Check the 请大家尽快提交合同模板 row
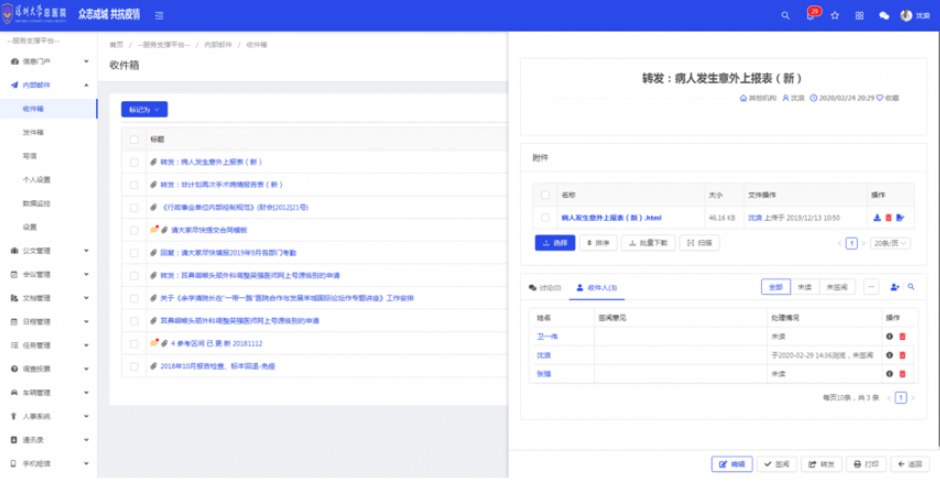 click(134, 230)
